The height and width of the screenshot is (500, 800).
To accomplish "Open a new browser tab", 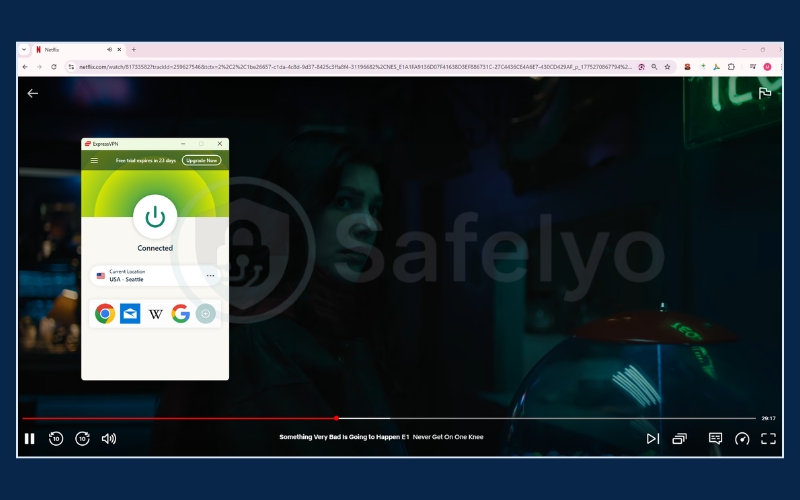I will click(134, 49).
